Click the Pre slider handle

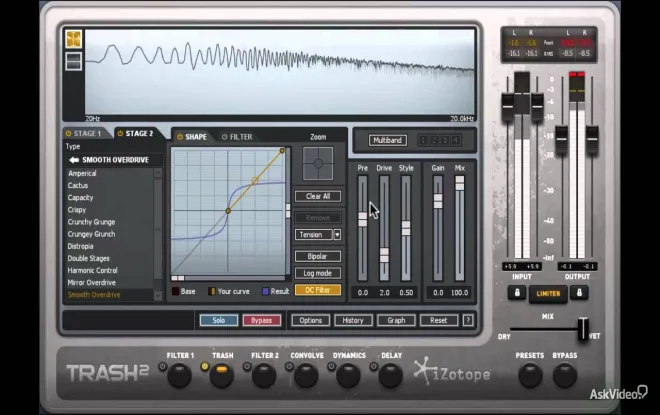point(362,219)
